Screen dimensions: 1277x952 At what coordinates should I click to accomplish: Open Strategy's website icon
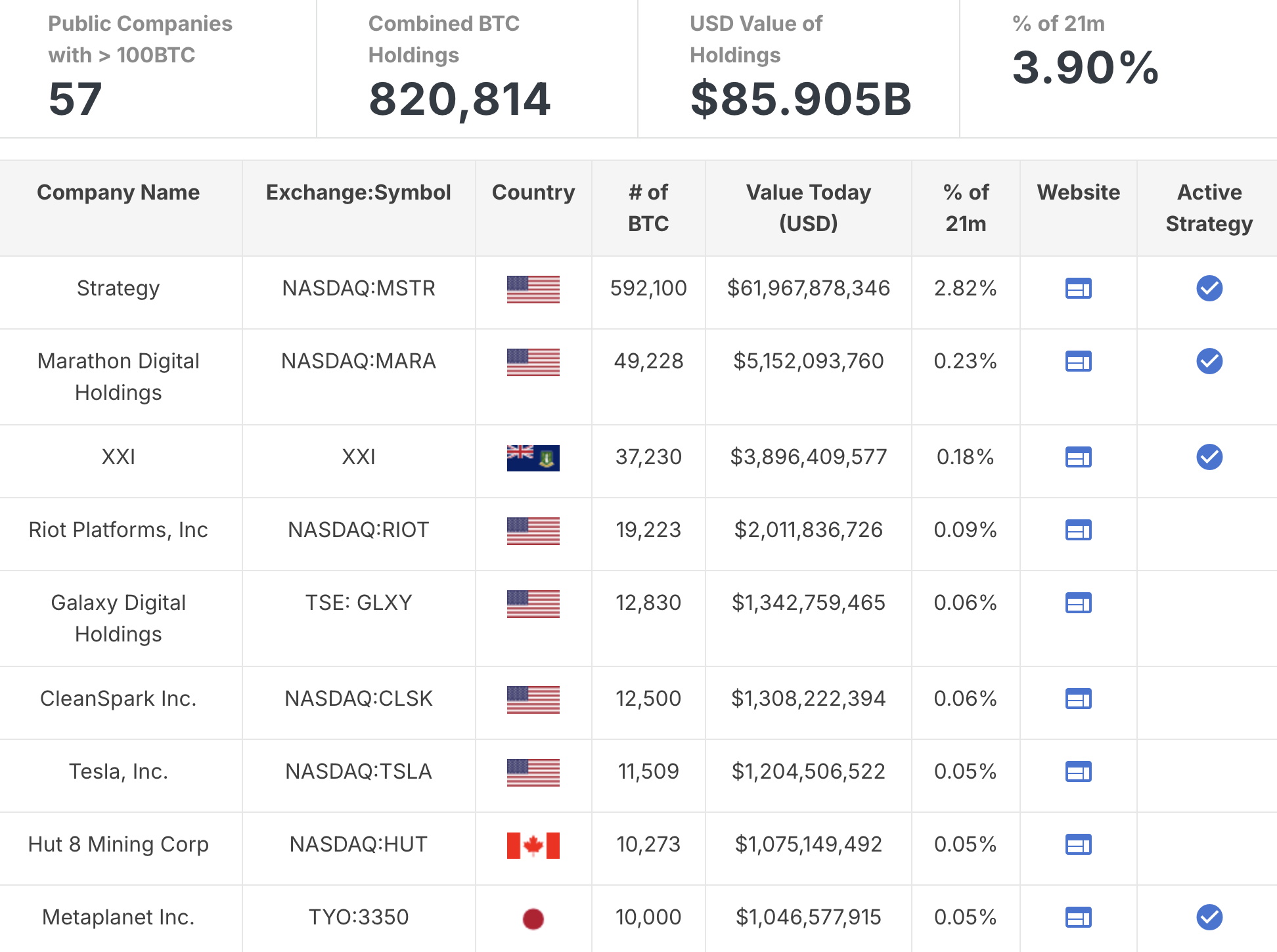1078,288
